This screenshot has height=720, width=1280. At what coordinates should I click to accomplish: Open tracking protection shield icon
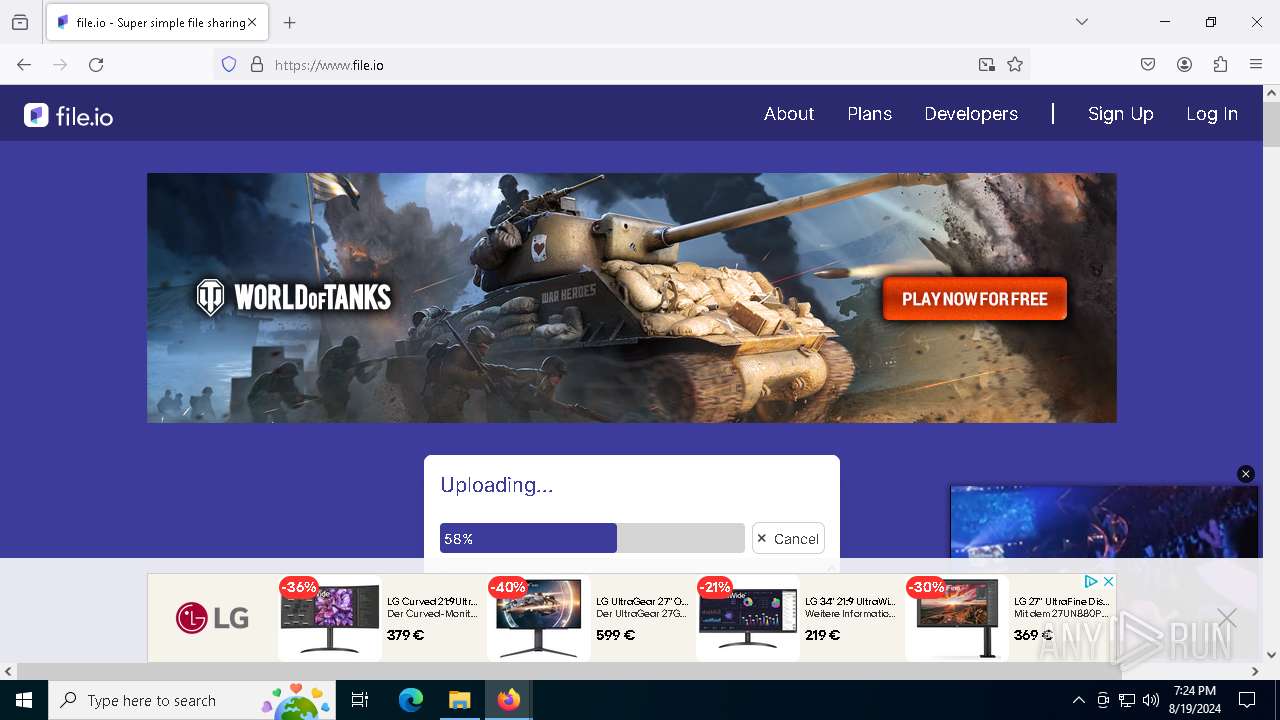[229, 65]
